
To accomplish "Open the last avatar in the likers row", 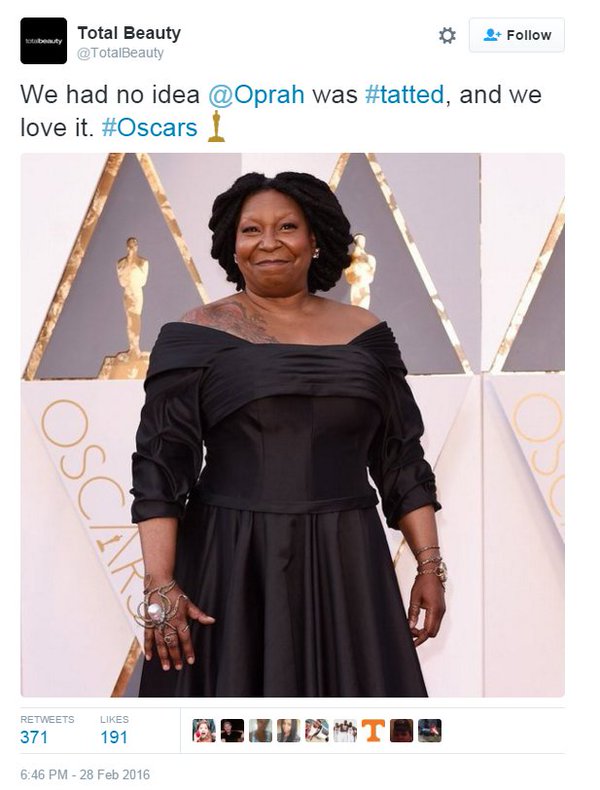I will point(430,731).
